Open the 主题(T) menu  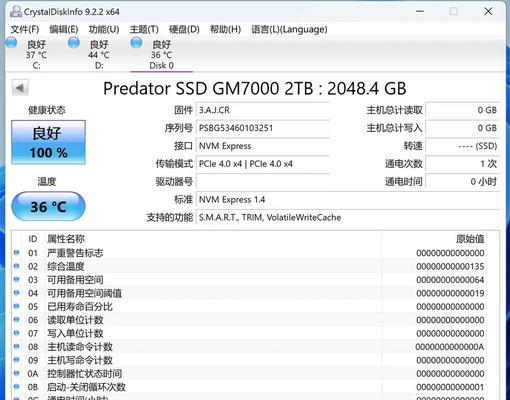144,29
